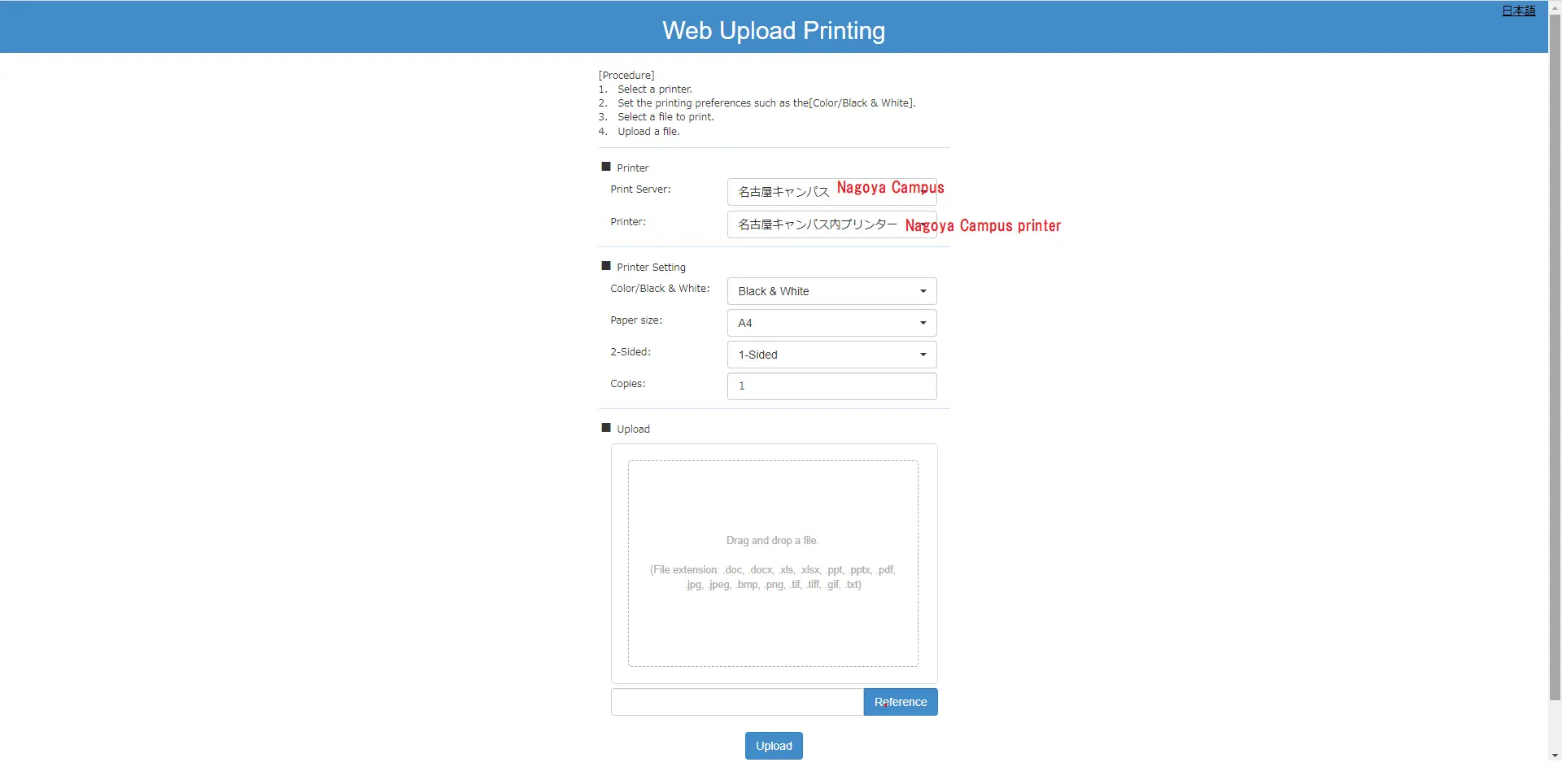Click the square bullet beside Upload heading

click(x=605, y=428)
